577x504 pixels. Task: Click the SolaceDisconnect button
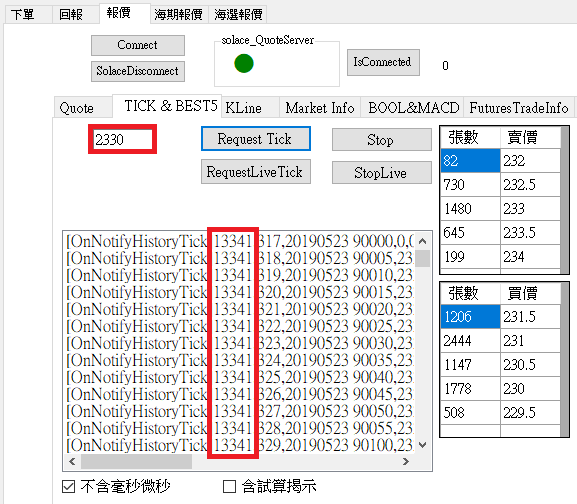tap(138, 71)
